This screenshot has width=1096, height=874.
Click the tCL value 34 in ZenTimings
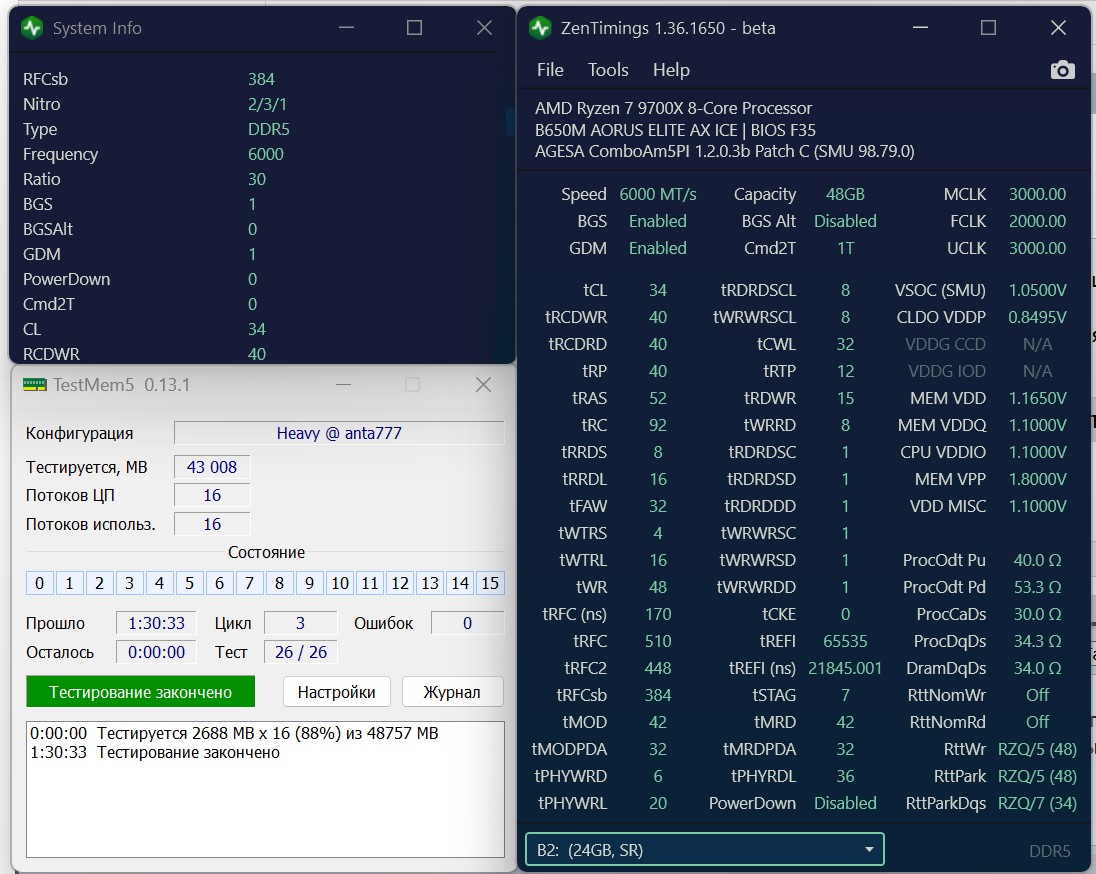(x=658, y=290)
